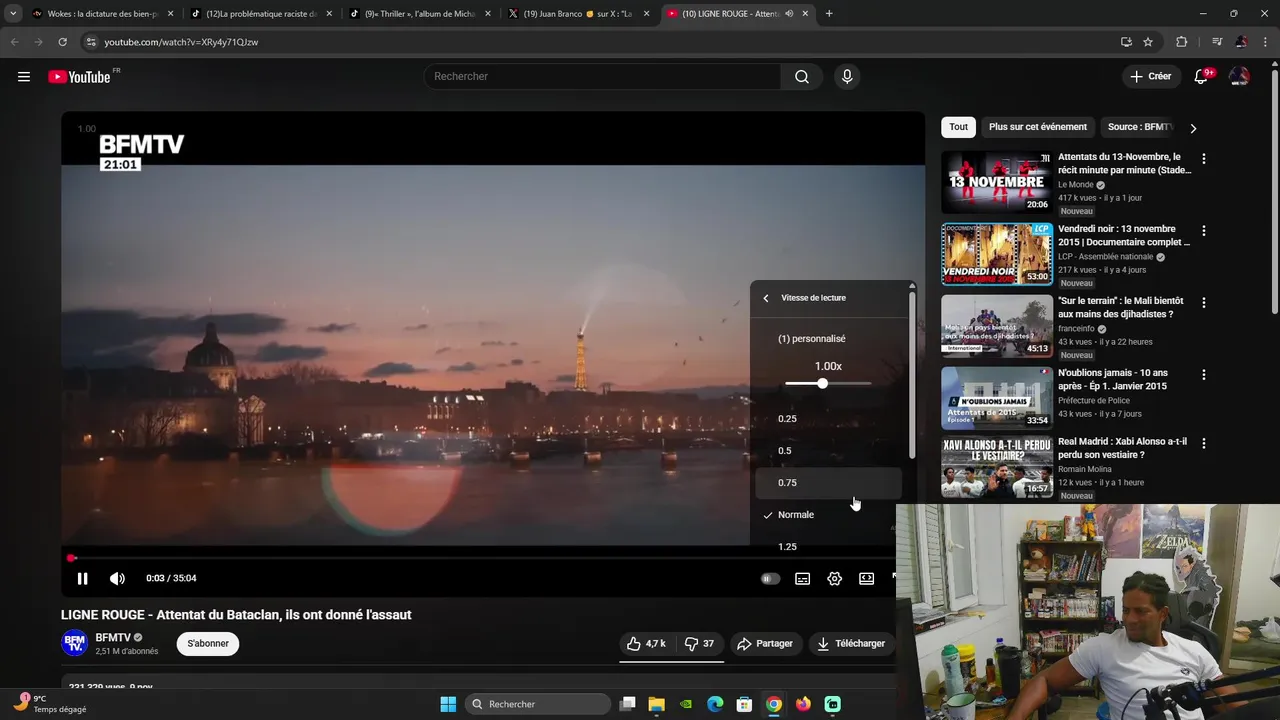Viewport: 1280px width, 720px height.
Task: Dislike the video
Action: pyautogui.click(x=699, y=643)
